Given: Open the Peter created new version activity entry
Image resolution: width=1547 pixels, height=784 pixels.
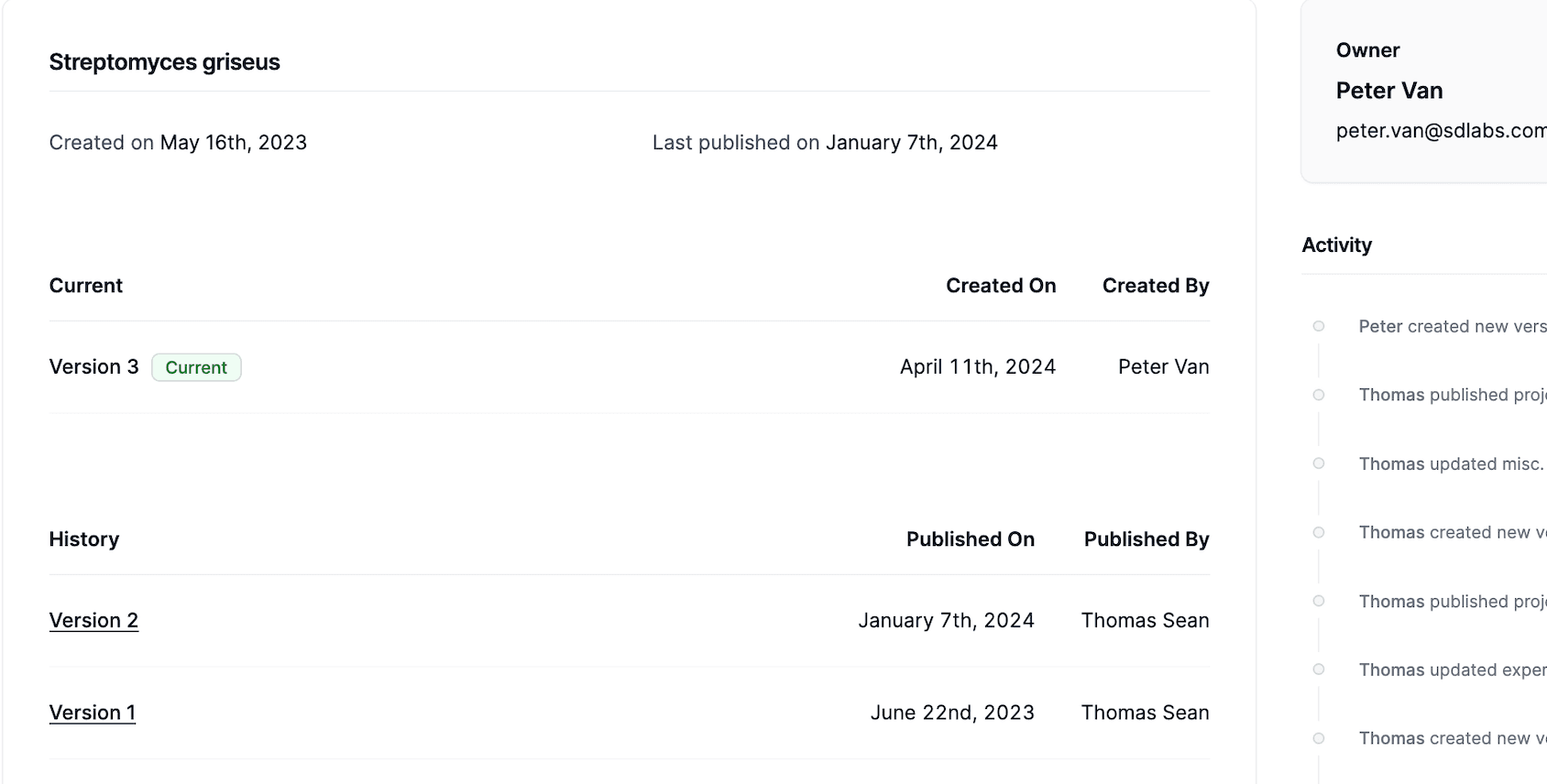Looking at the screenshot, I should pos(1452,326).
